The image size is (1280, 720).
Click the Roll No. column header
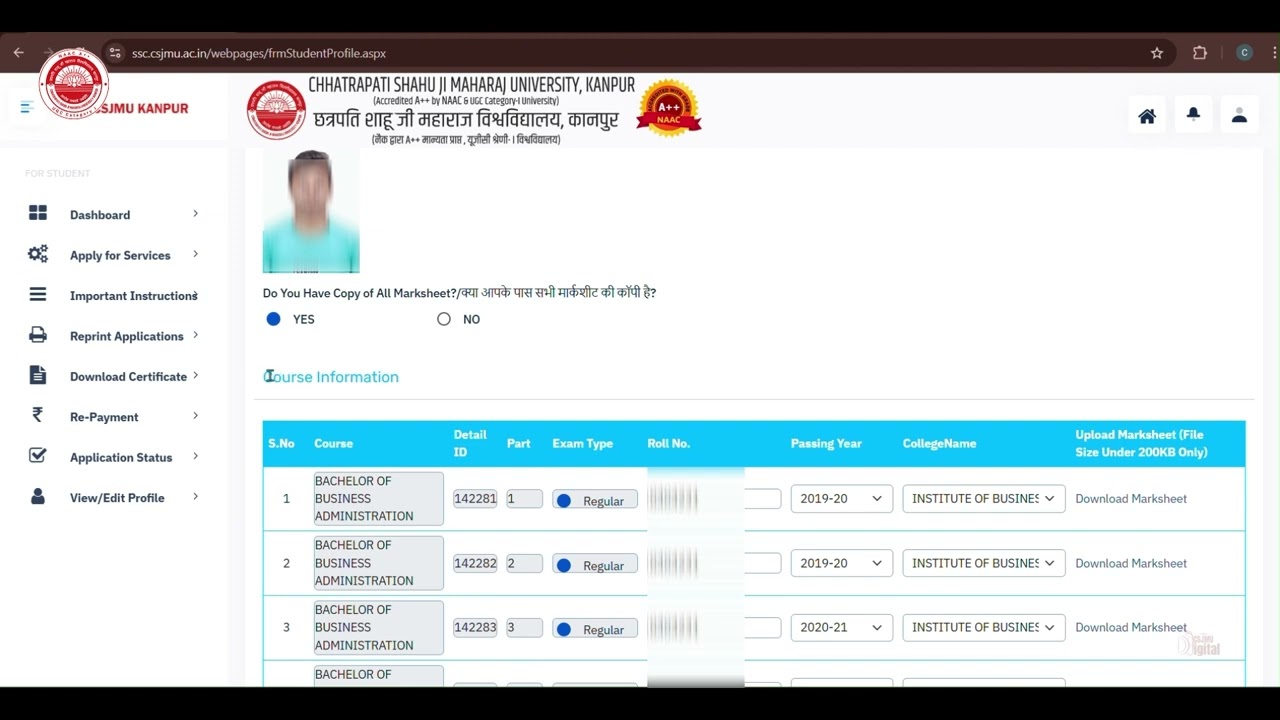[669, 443]
